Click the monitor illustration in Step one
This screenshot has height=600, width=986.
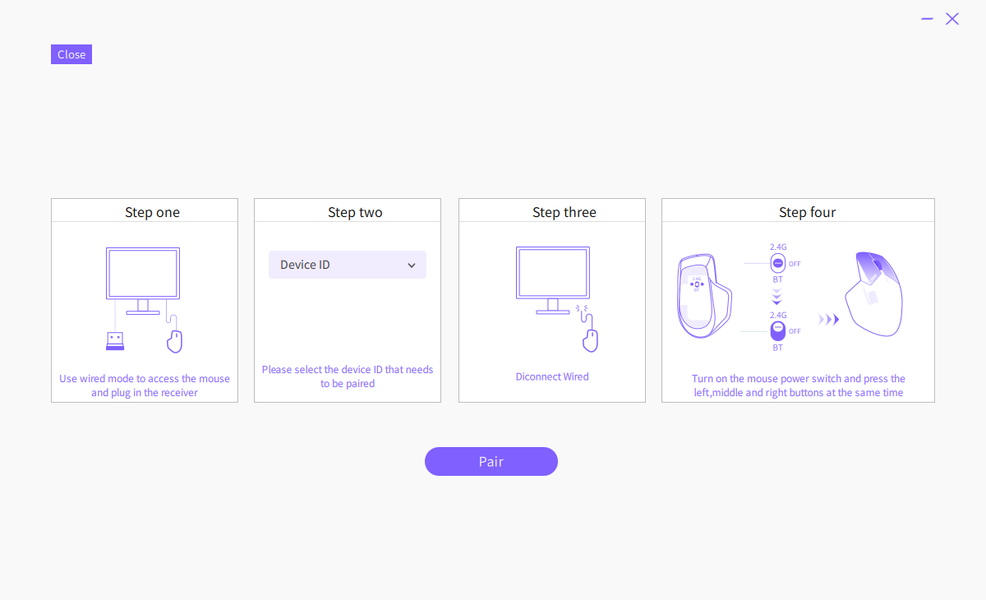pyautogui.click(x=143, y=281)
